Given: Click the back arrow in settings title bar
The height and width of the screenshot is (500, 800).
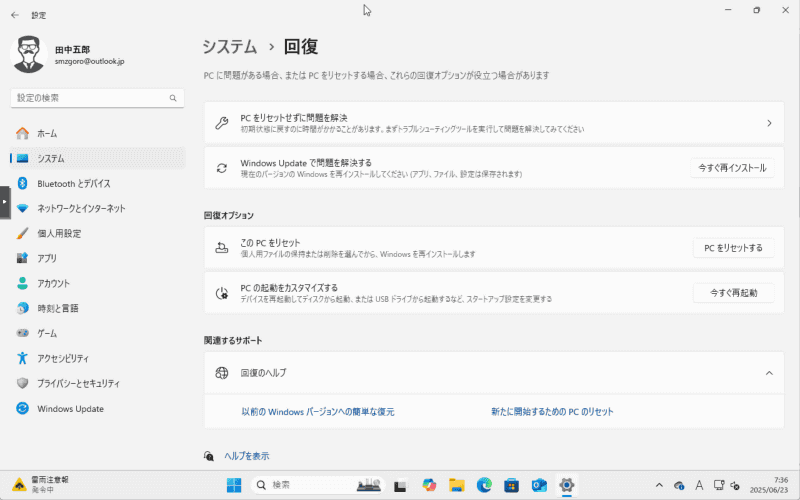Looking at the screenshot, I should click(15, 15).
